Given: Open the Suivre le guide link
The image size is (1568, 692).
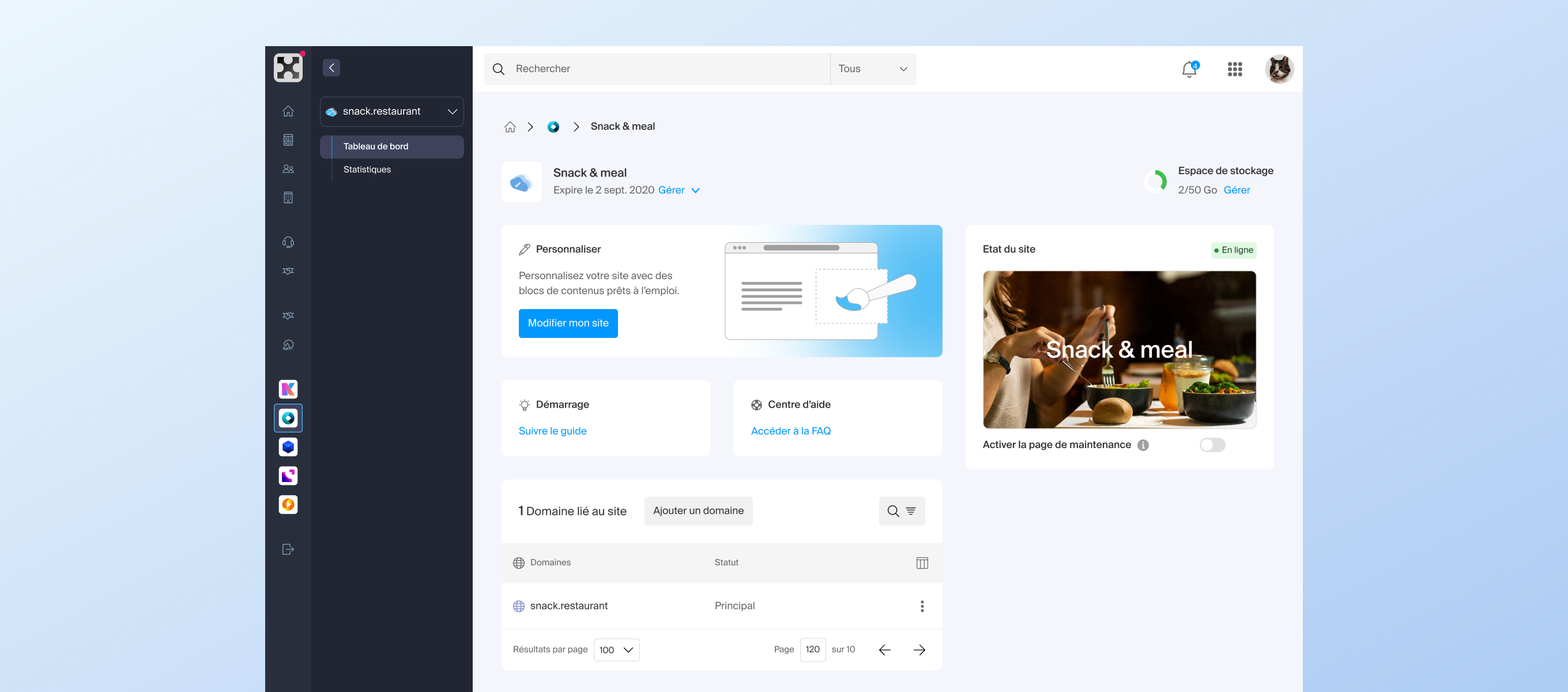Looking at the screenshot, I should (552, 431).
